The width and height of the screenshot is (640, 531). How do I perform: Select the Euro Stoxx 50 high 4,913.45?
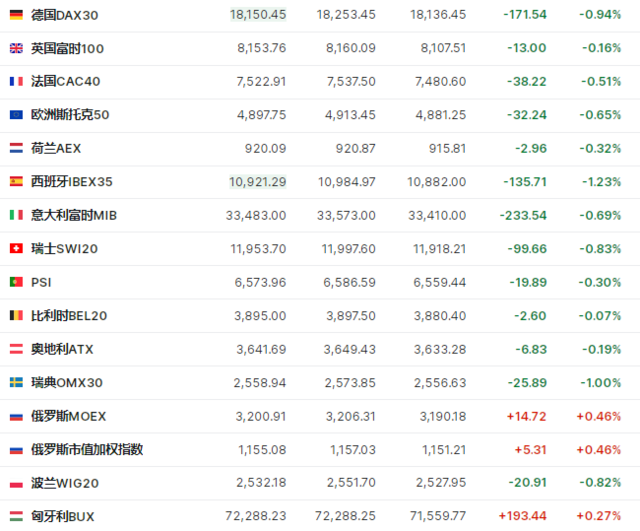(x=350, y=115)
